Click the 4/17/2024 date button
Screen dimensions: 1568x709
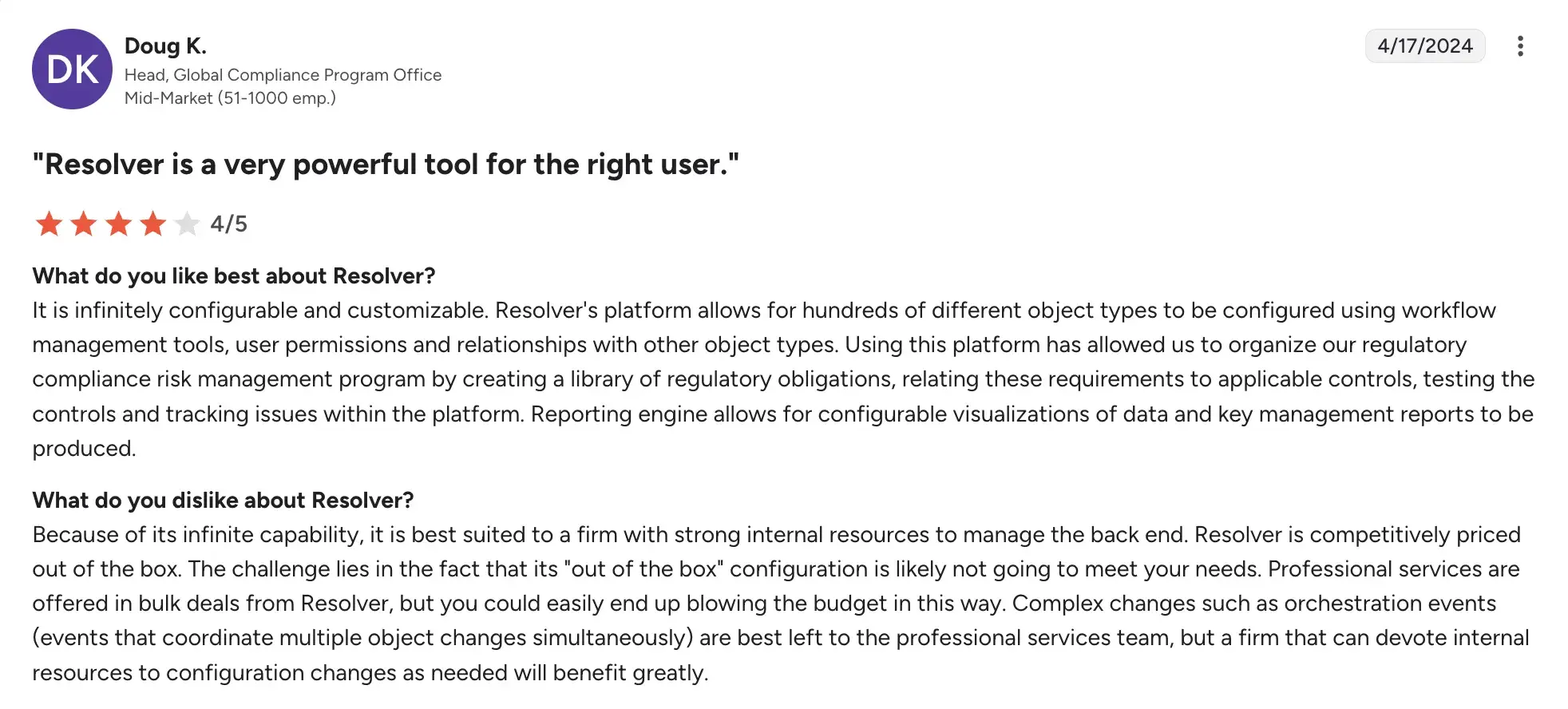pos(1425,46)
